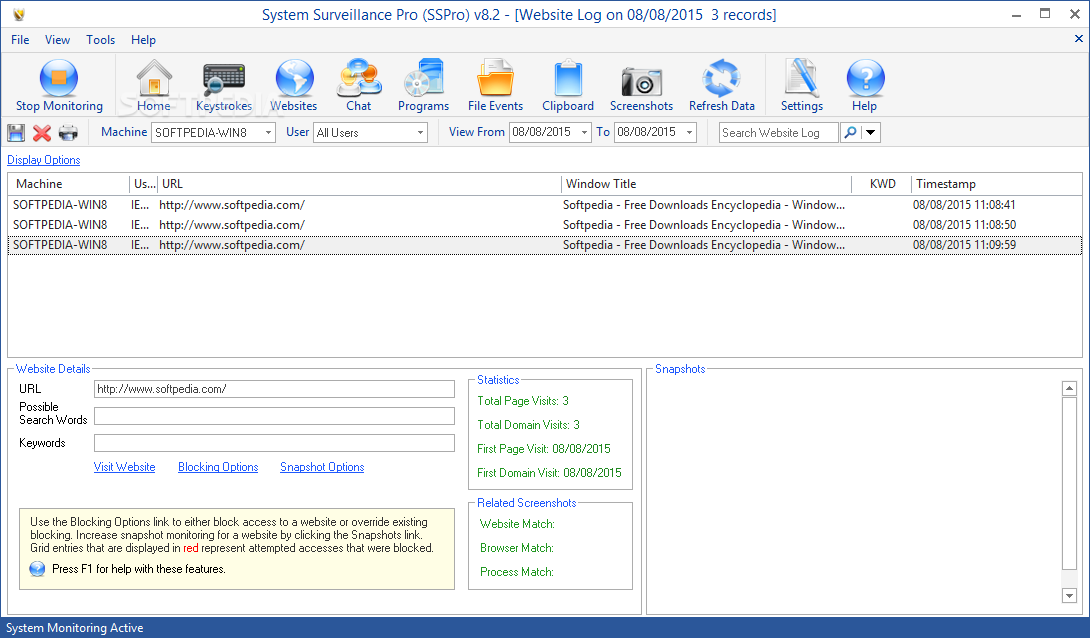Click the save floppy disk icon

click(x=16, y=133)
